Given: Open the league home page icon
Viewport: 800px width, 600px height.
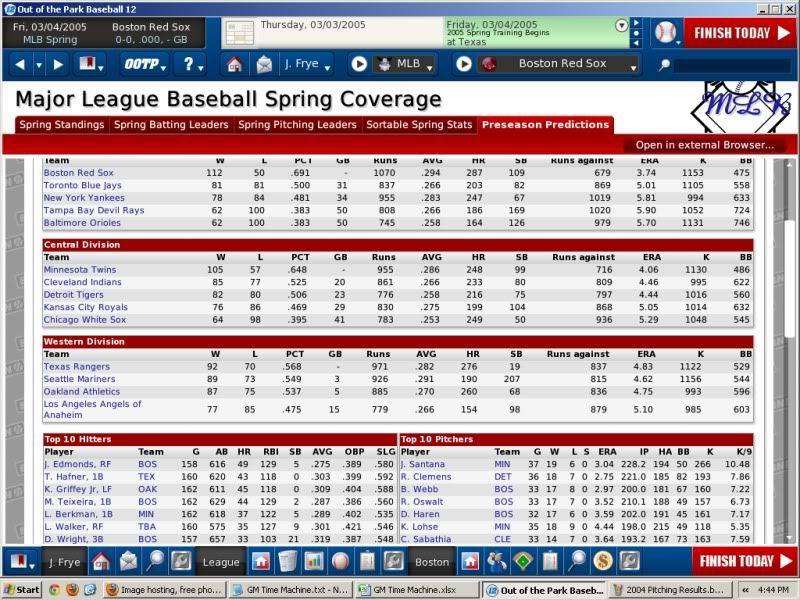Looking at the screenshot, I should (x=260, y=563).
